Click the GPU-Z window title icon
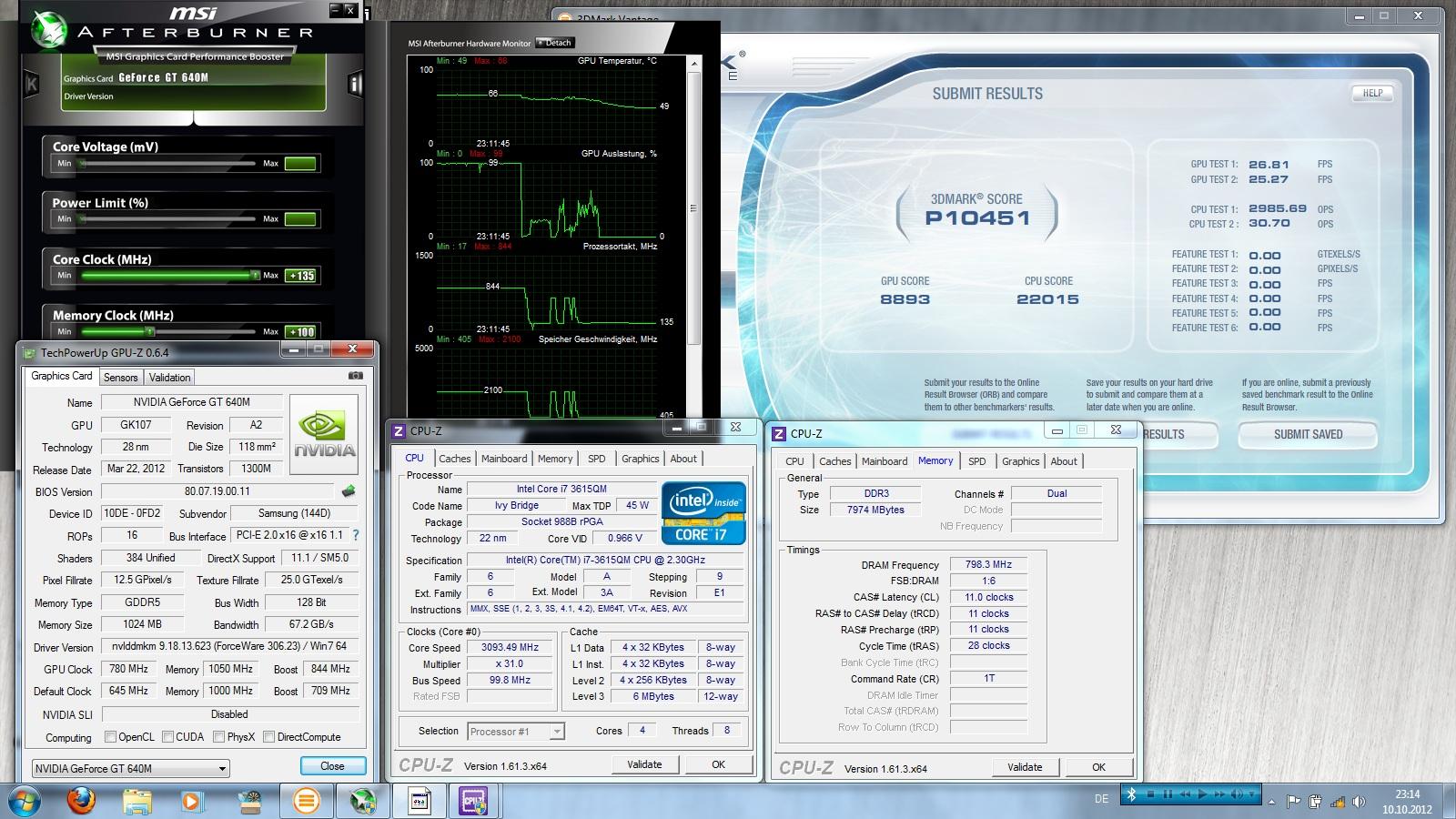This screenshot has height=819, width=1456. 29,353
